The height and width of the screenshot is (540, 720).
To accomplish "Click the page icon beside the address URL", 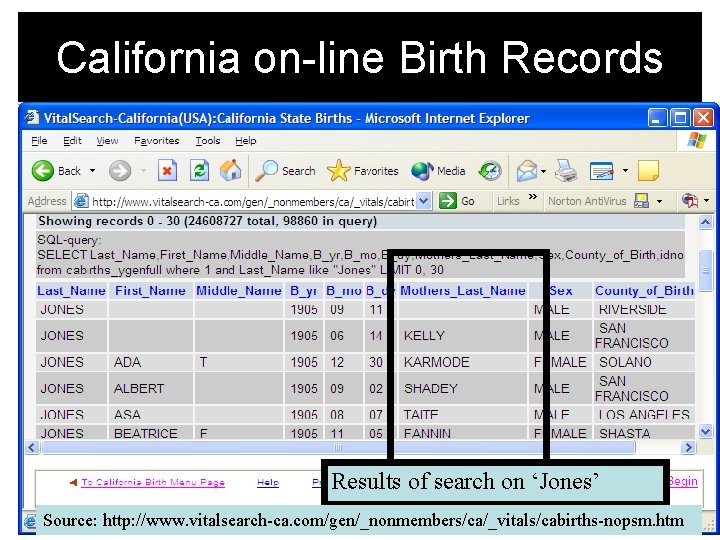I will [x=81, y=201].
